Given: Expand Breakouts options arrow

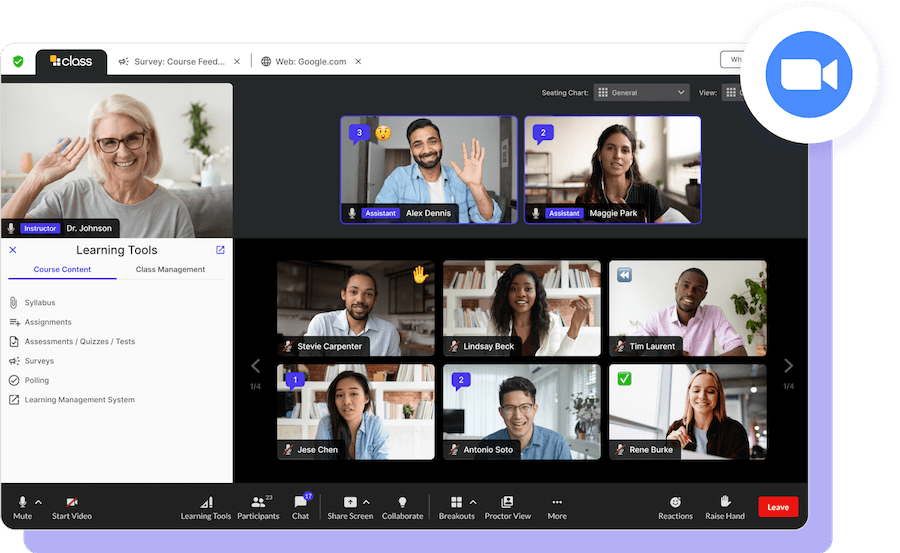Looking at the screenshot, I should 473,501.
